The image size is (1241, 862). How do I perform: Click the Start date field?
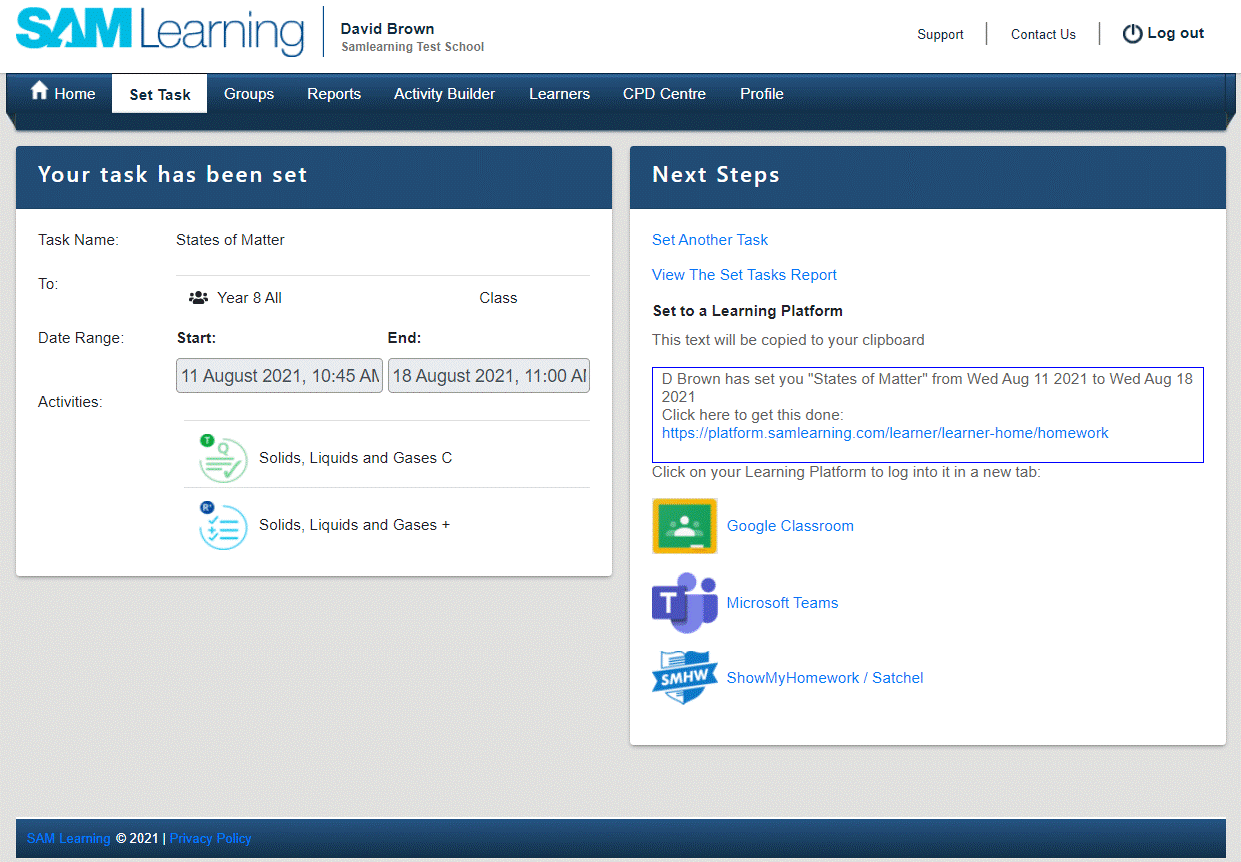click(280, 376)
